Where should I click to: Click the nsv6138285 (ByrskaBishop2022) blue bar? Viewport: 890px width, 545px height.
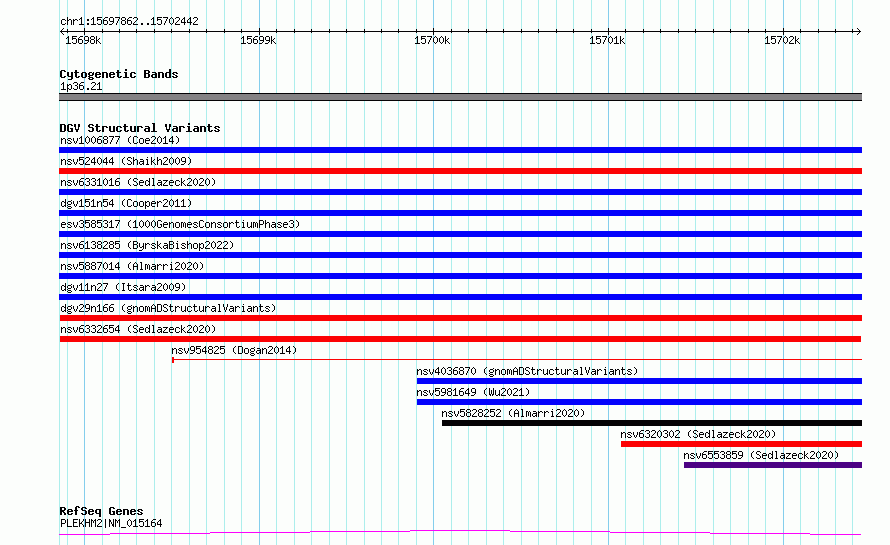tap(460, 255)
